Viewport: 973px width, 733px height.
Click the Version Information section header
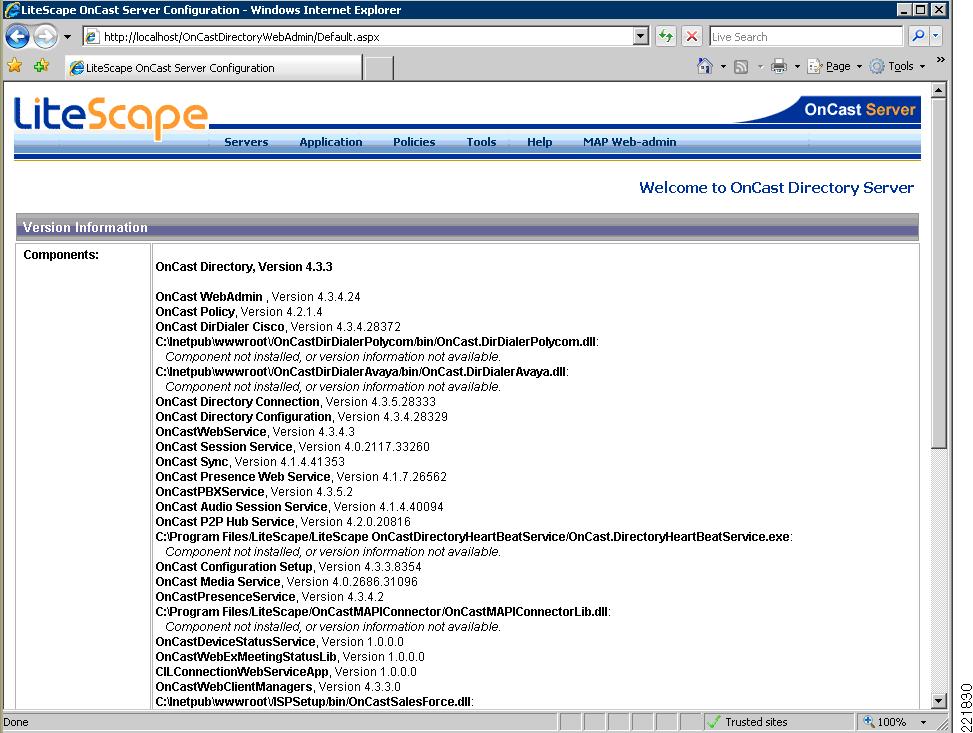pos(467,227)
